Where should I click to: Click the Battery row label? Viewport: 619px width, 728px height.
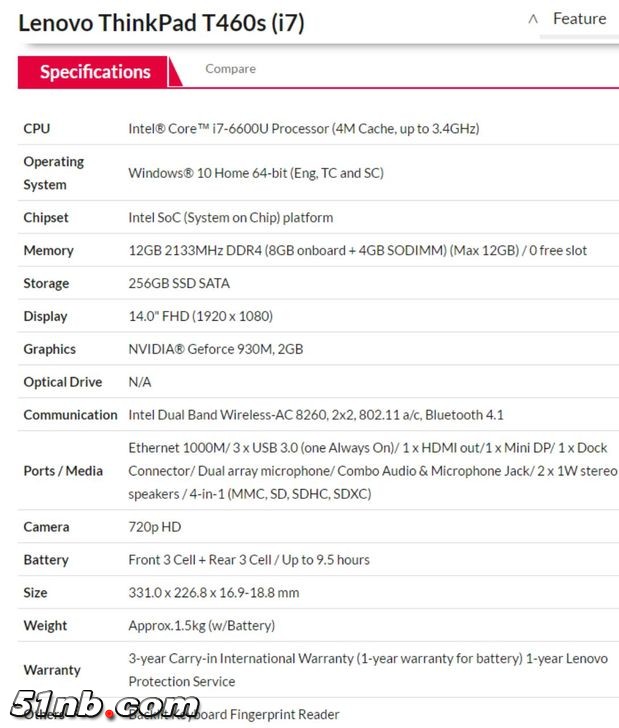(46, 560)
